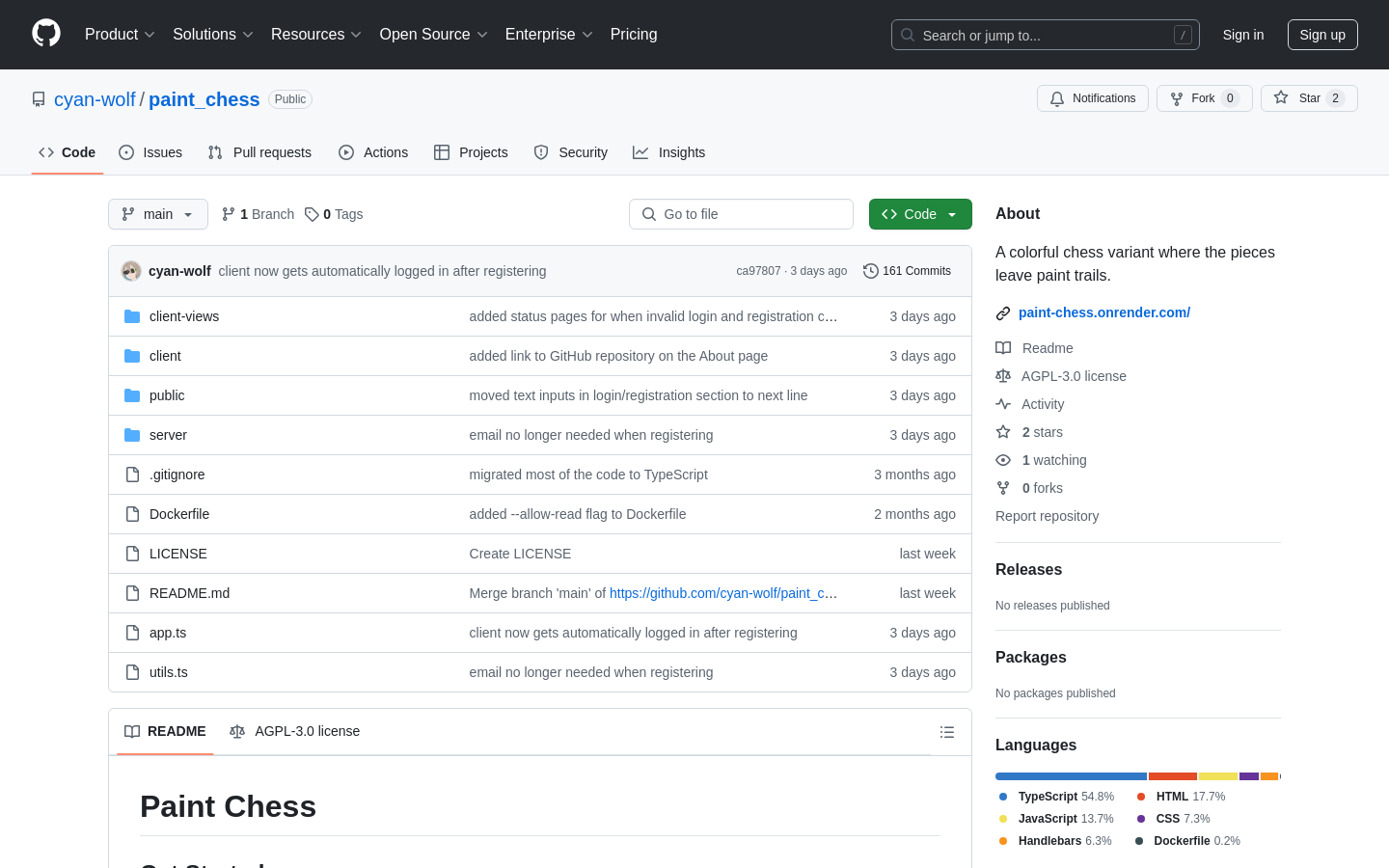Click the TypeScript blue language bar segment
This screenshot has height=868, width=1389.
(1071, 776)
